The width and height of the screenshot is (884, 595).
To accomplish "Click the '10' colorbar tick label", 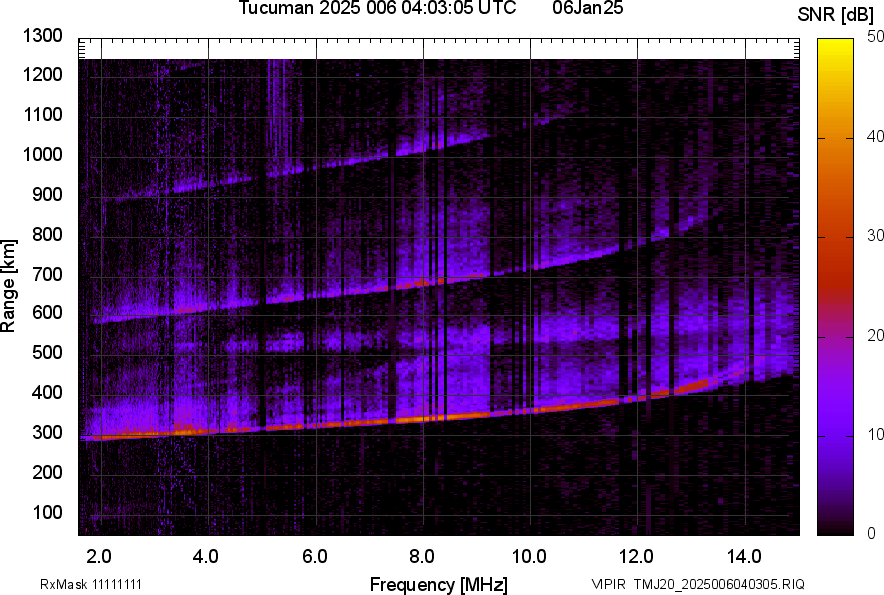I will pos(875,435).
